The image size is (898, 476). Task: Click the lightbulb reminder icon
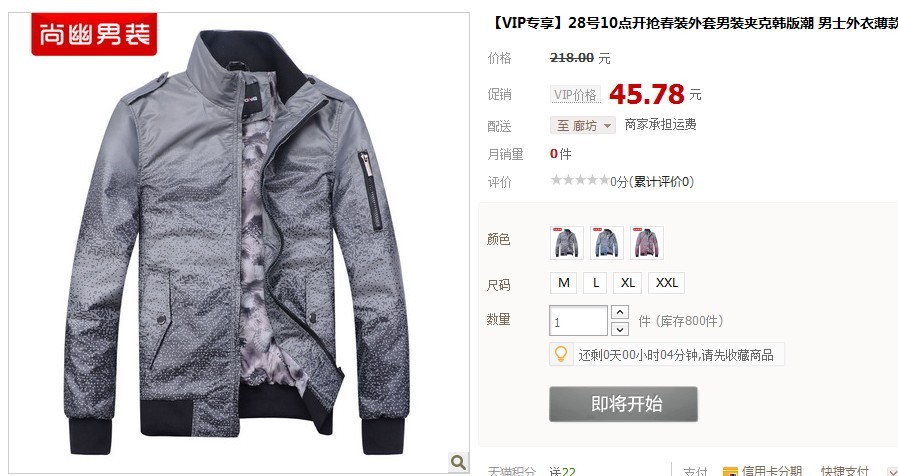click(x=561, y=354)
